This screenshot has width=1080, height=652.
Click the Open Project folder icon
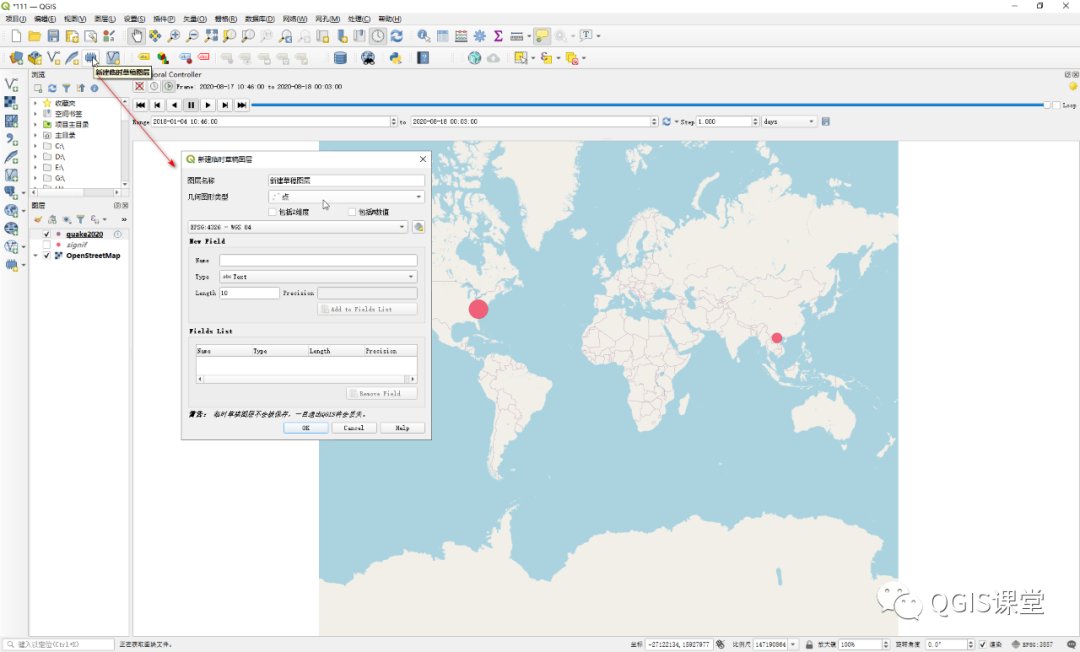click(34, 36)
